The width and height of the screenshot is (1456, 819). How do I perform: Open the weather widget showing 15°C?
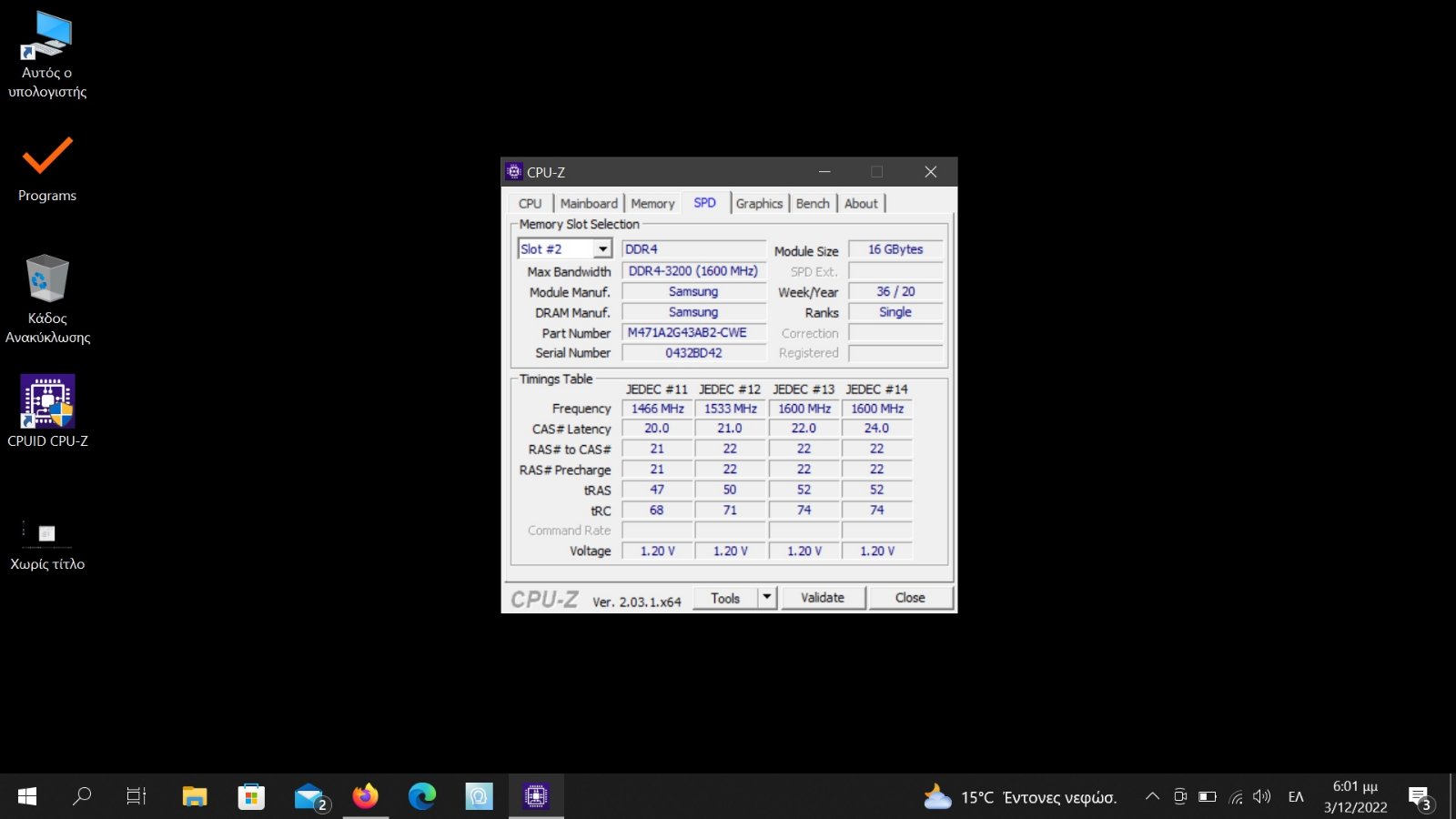[x=1020, y=797]
